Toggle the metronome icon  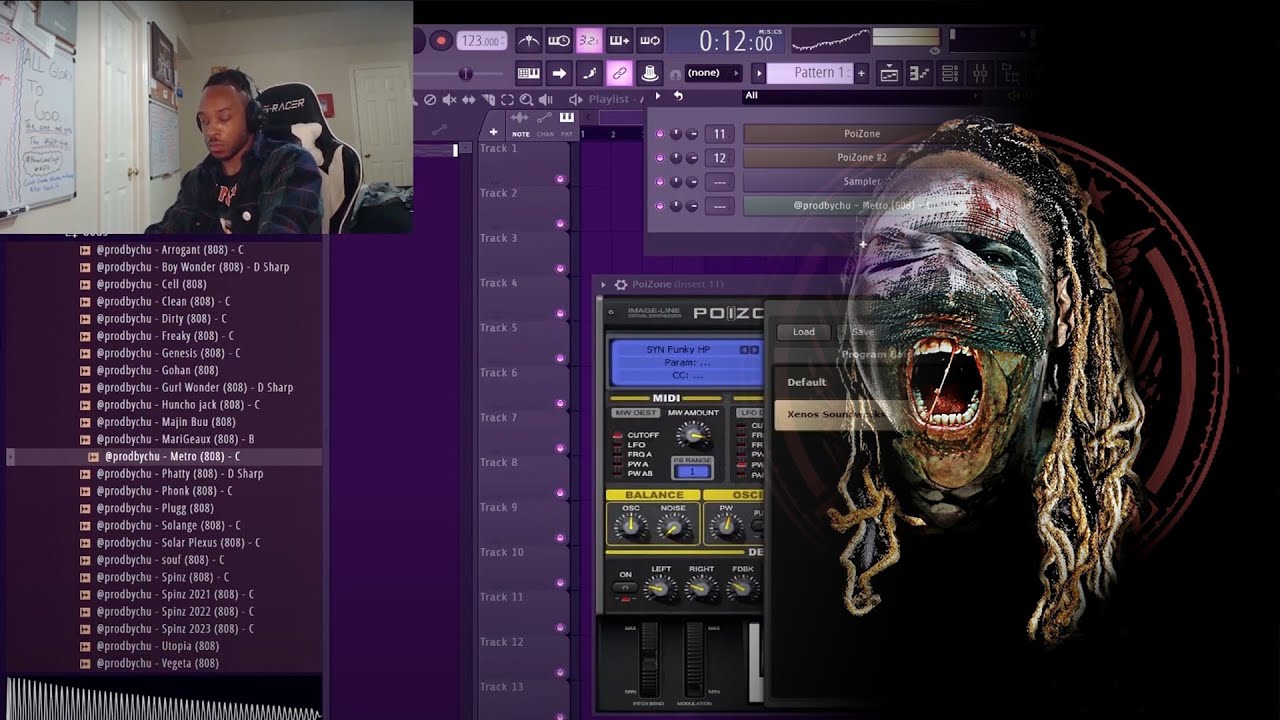(529, 41)
